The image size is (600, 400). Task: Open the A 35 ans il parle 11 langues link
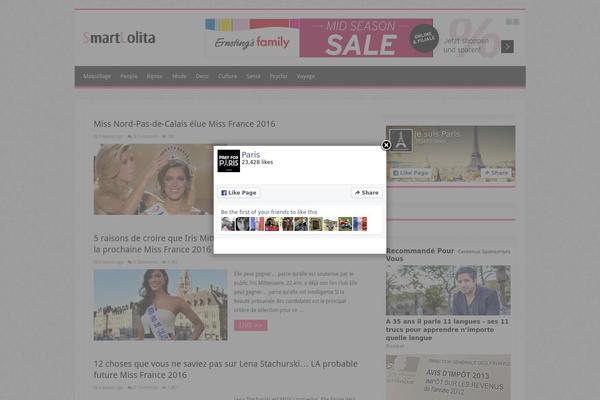click(447, 330)
